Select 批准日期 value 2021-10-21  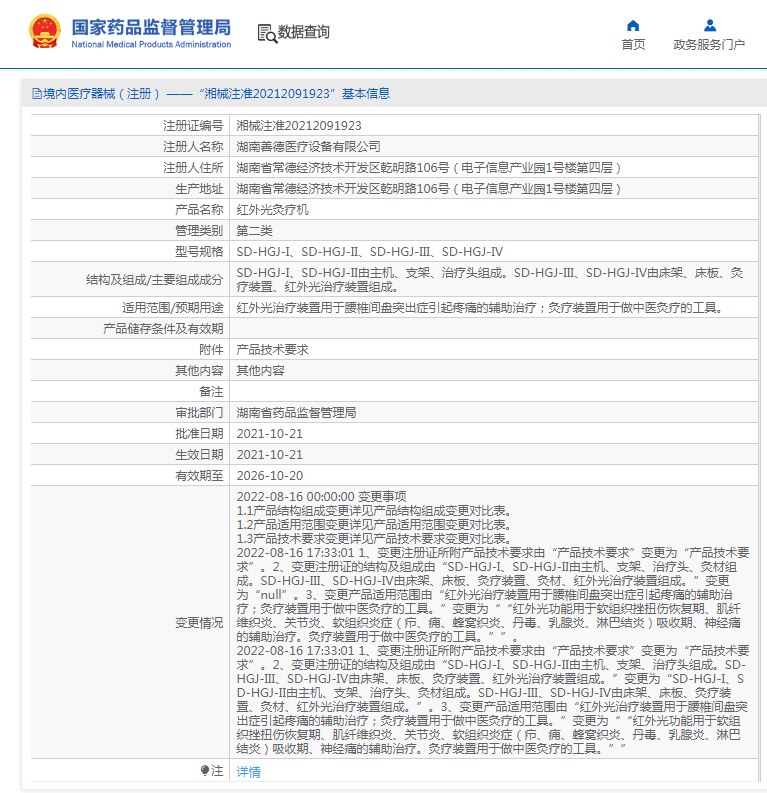point(269,434)
